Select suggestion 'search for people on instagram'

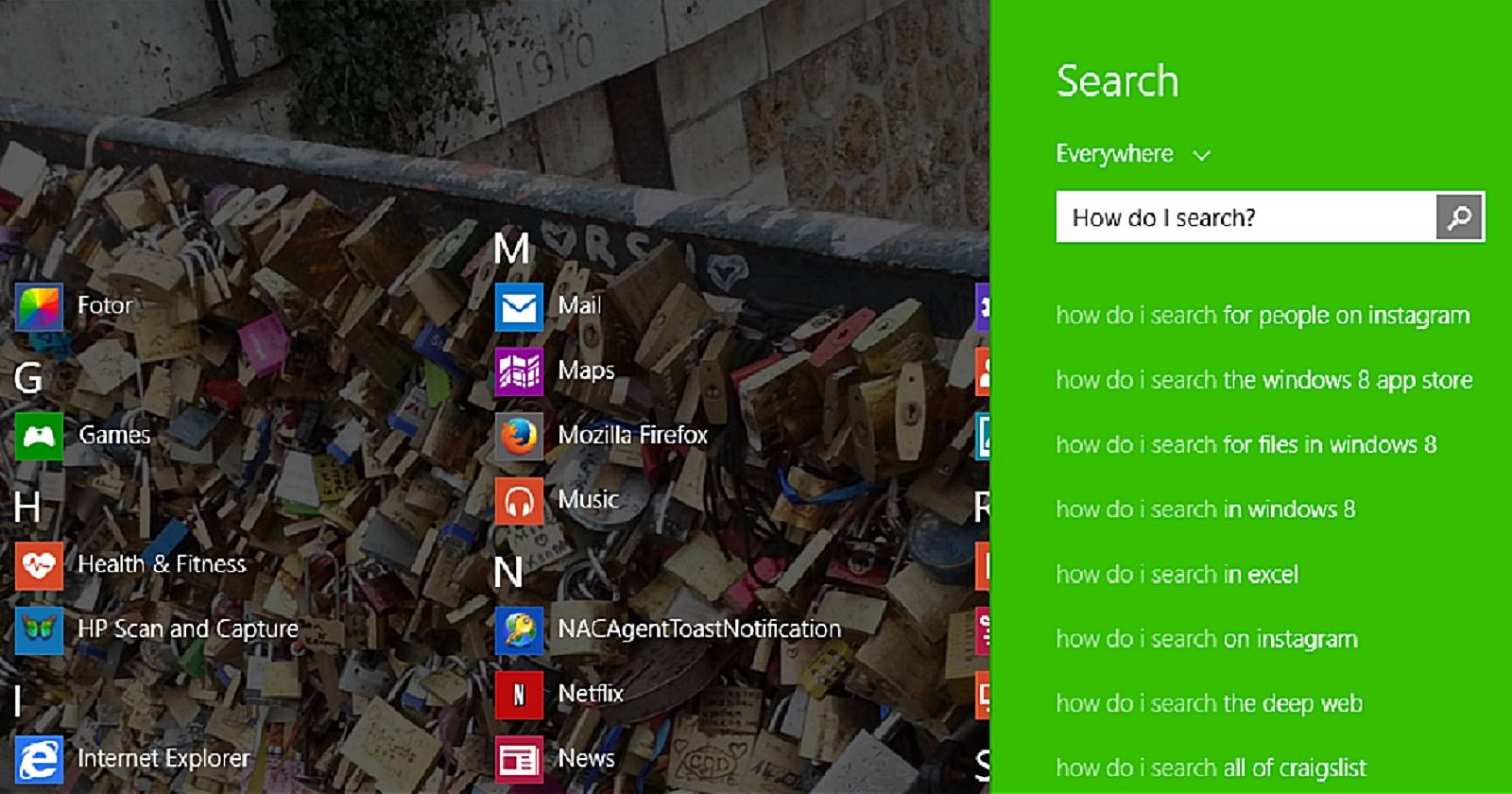tap(1263, 316)
